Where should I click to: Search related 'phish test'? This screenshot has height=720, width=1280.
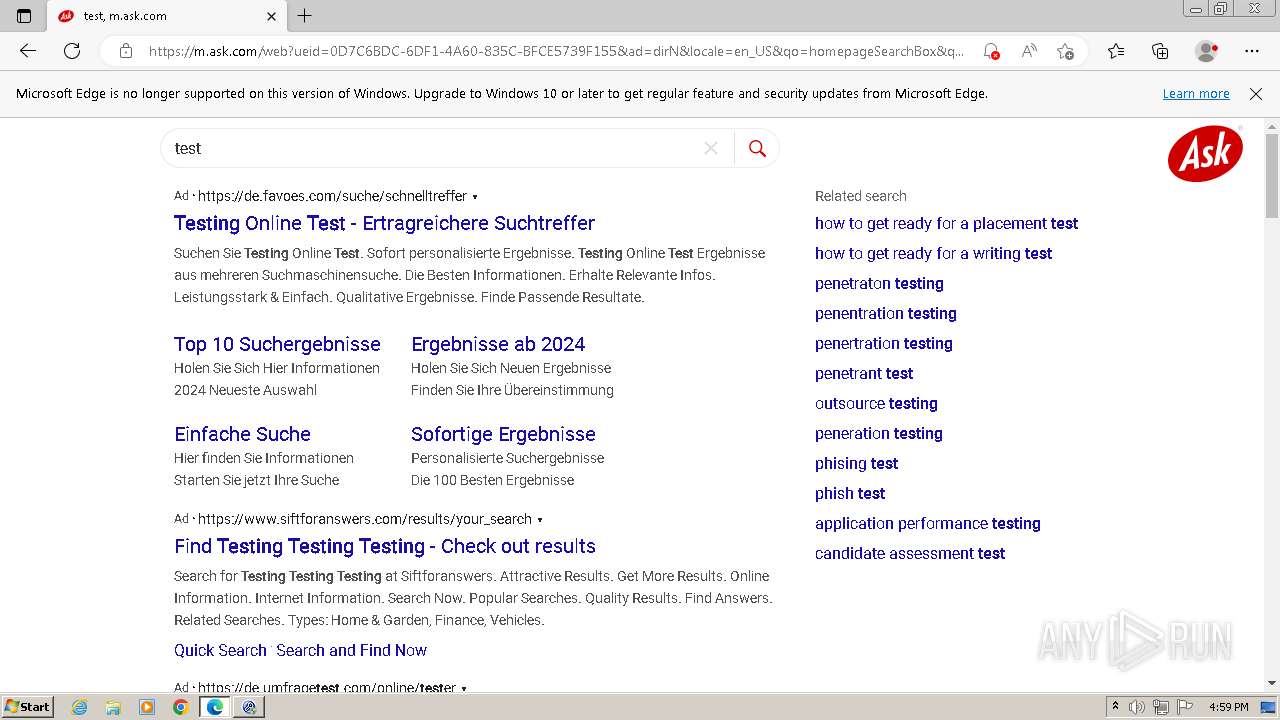850,493
